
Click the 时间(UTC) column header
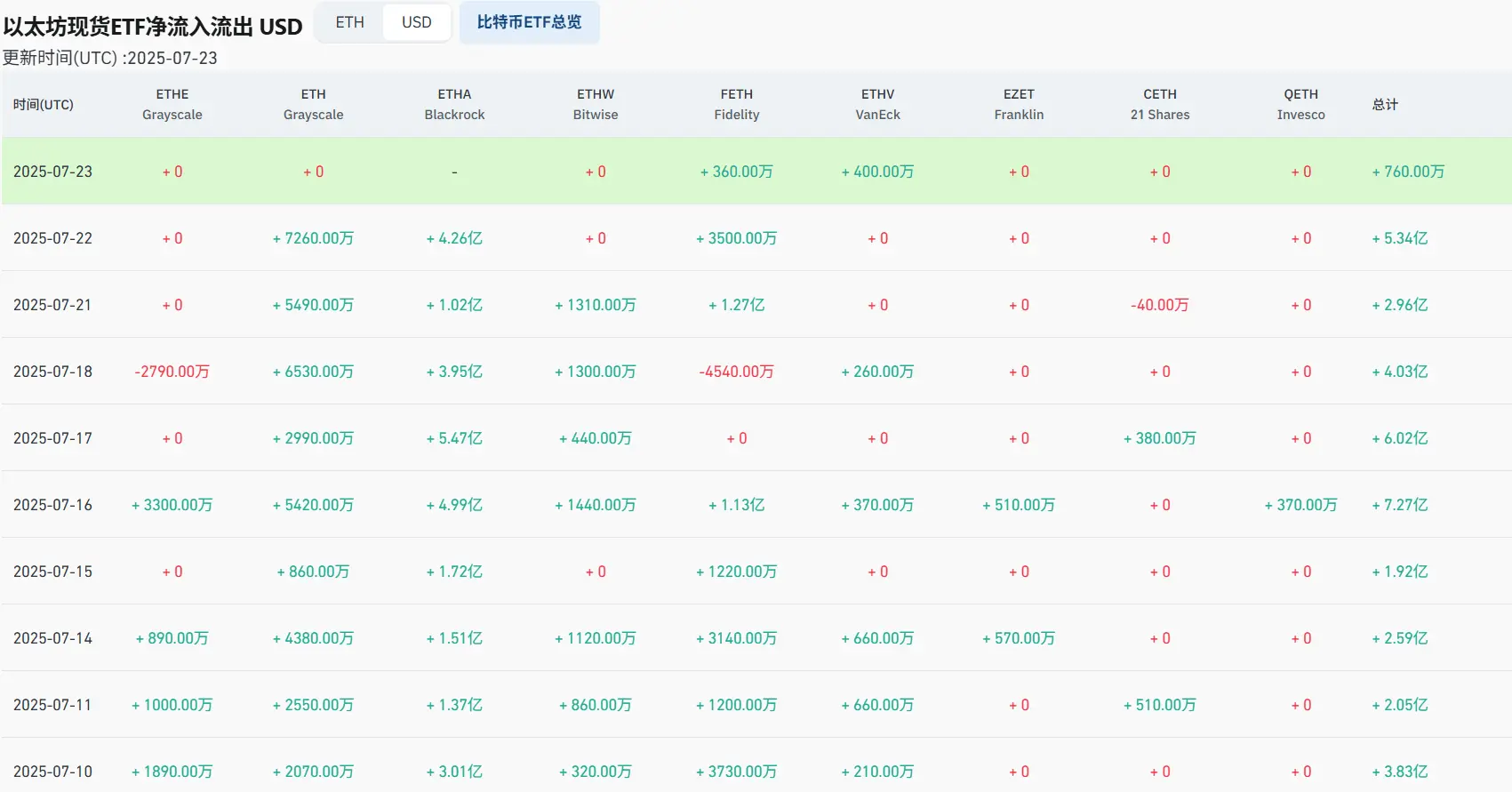(x=44, y=104)
